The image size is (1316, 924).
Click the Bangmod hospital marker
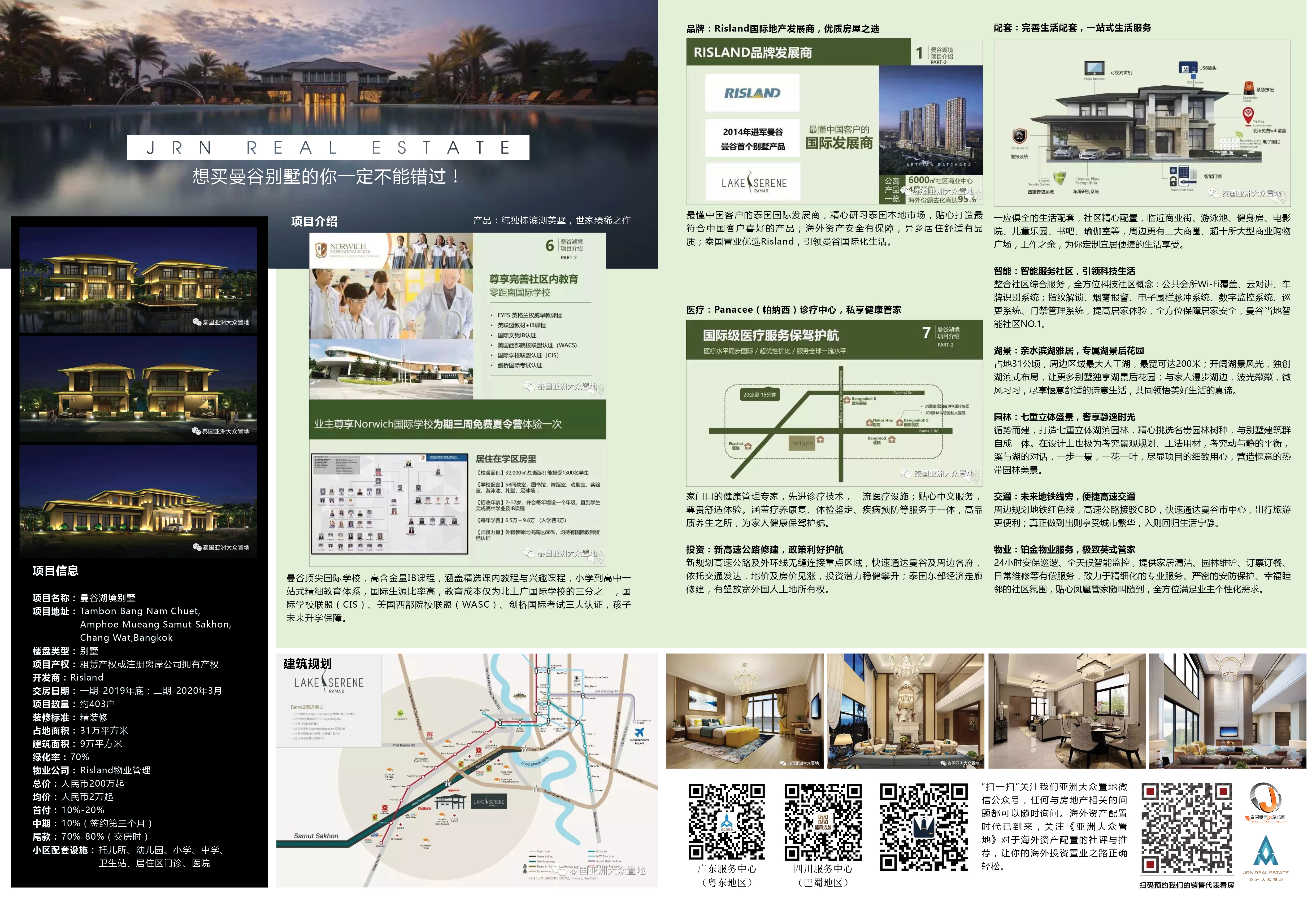pyautogui.click(x=891, y=440)
